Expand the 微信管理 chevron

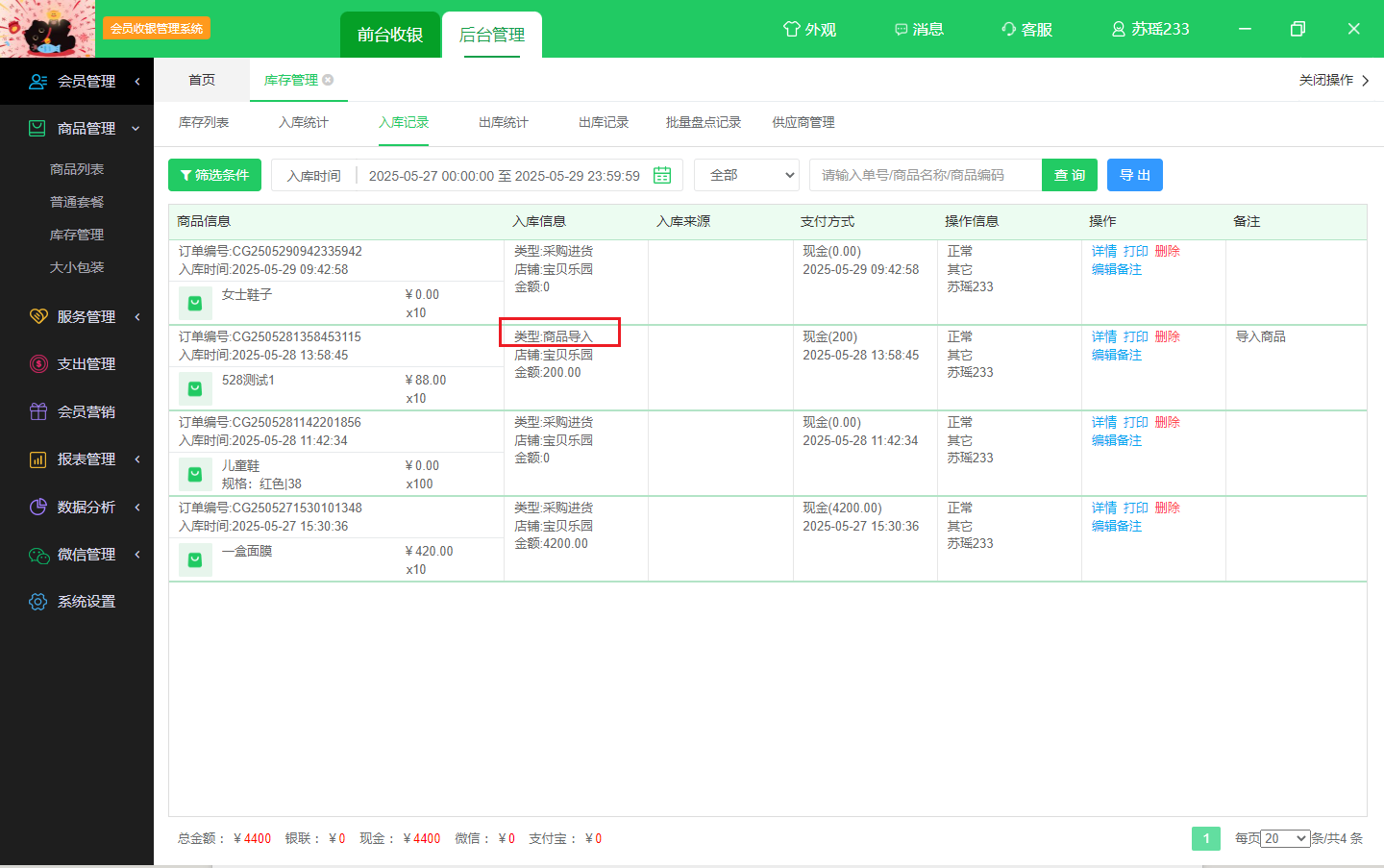click(137, 555)
